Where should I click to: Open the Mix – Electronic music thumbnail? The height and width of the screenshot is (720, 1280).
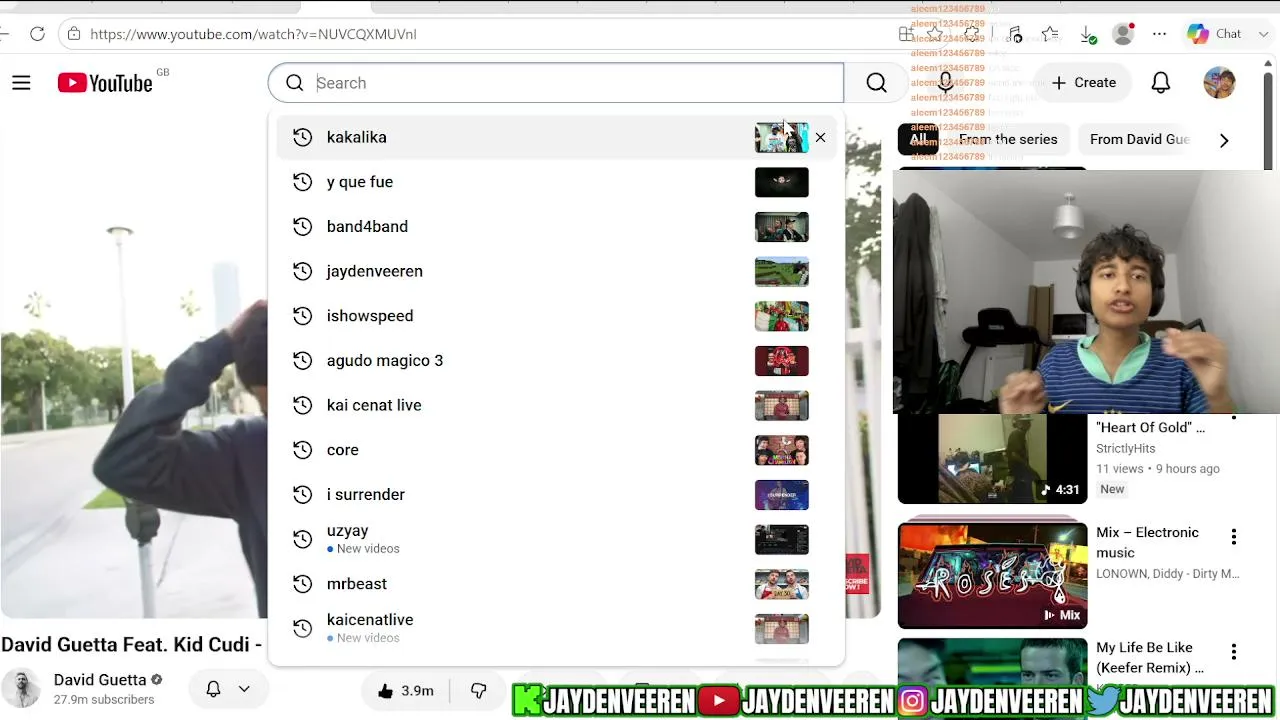coord(992,575)
